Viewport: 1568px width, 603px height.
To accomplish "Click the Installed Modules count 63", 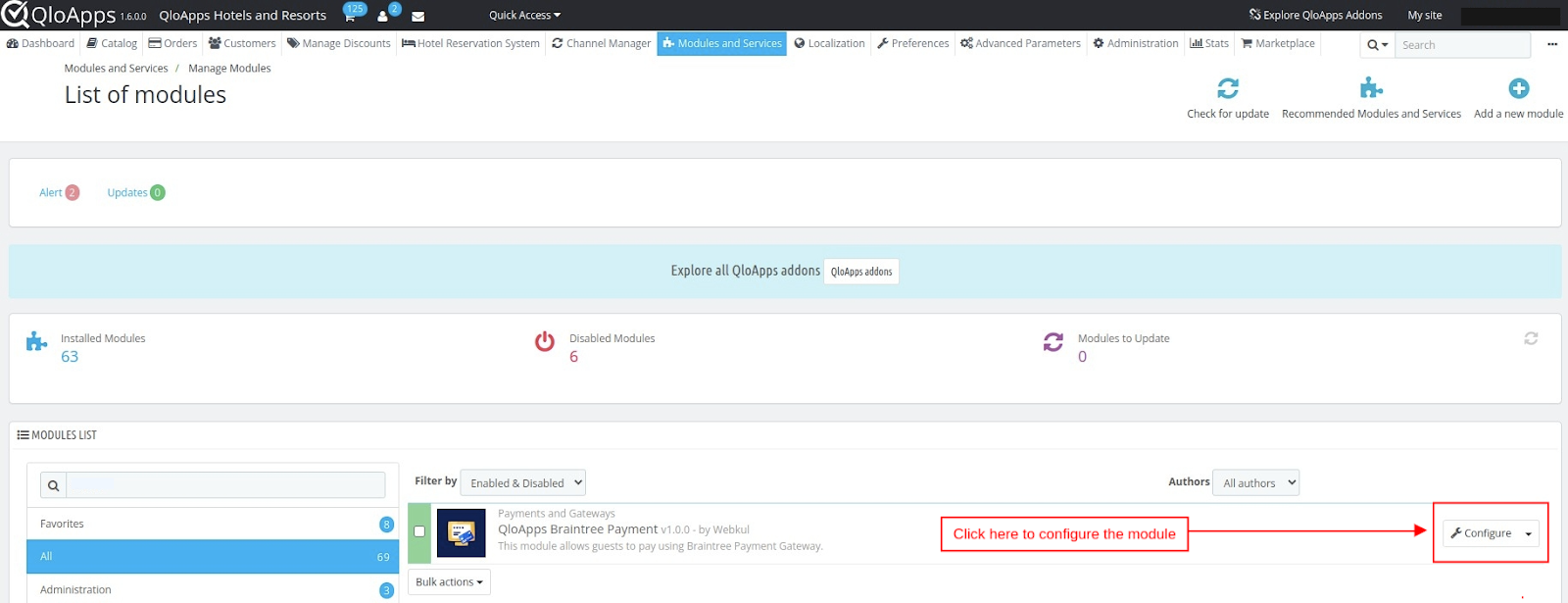I will click(70, 357).
